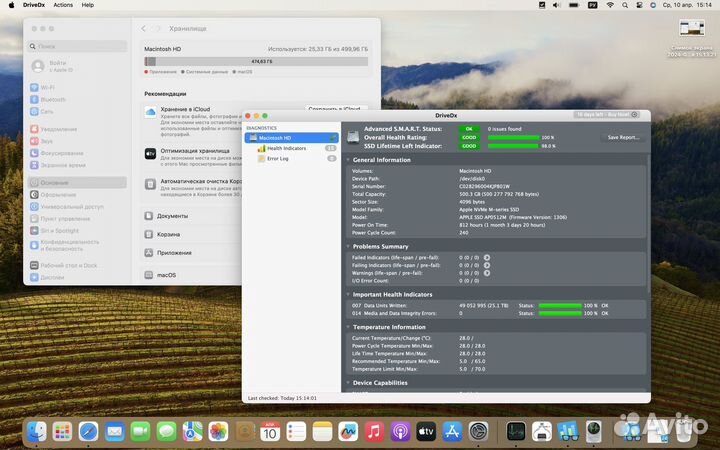Click the Apple ID sign-in row in Settings
The width and height of the screenshot is (720, 450).
[x=77, y=66]
